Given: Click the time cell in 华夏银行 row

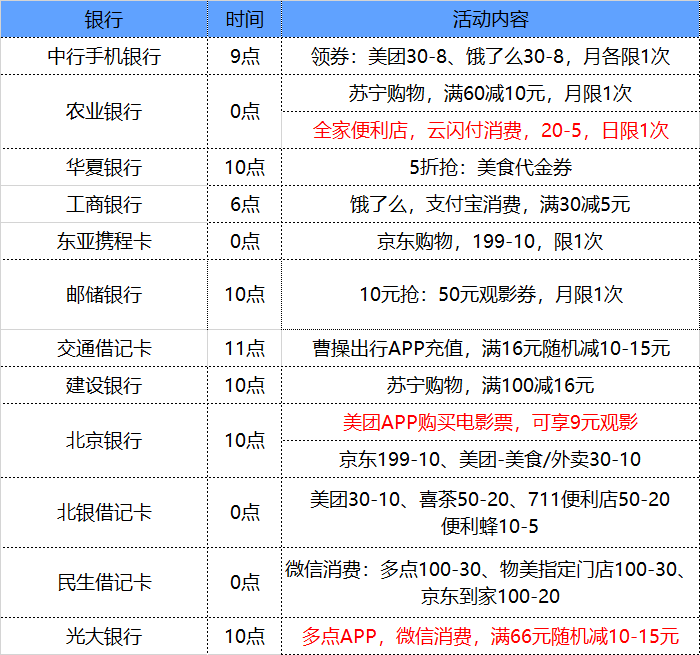Looking at the screenshot, I should 245,167.
